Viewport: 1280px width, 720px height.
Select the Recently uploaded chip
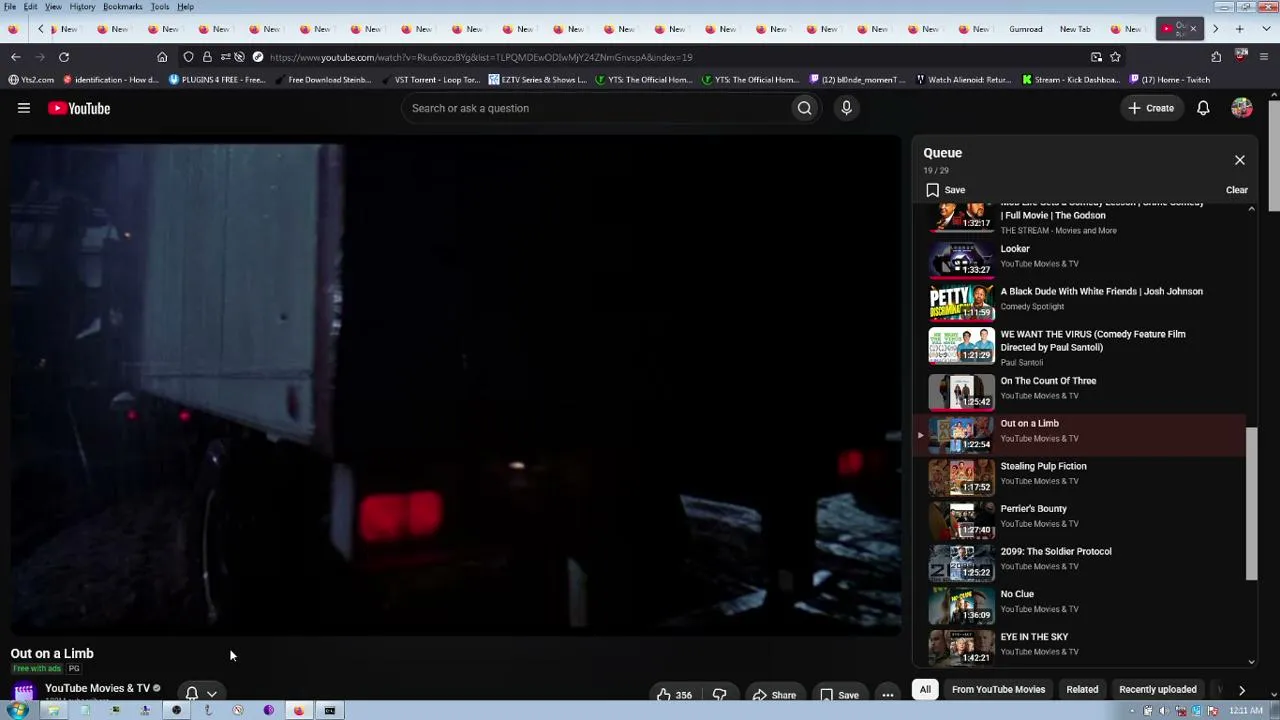coord(1158,689)
